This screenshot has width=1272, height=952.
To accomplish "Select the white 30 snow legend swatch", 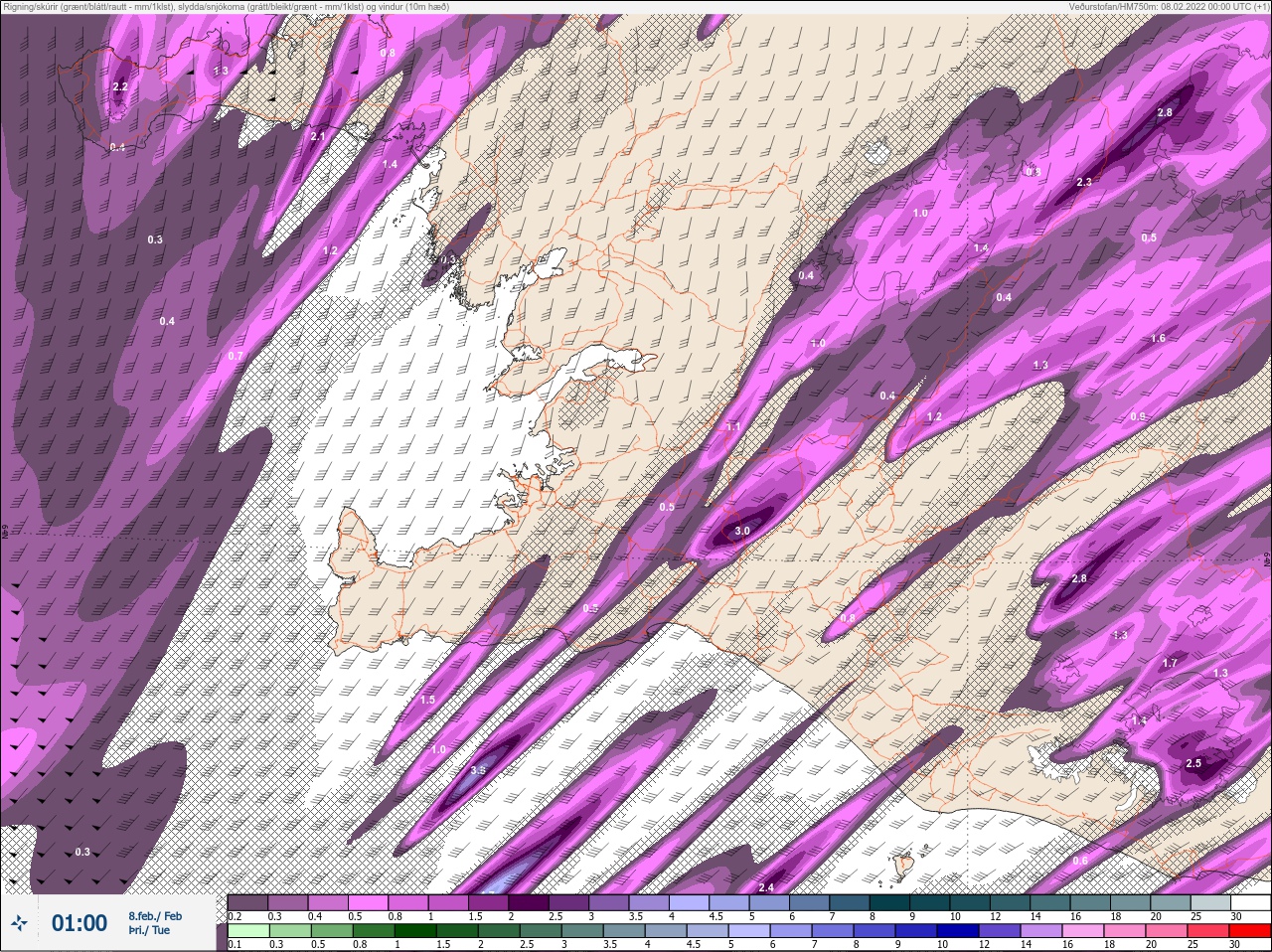I will 1250,902.
